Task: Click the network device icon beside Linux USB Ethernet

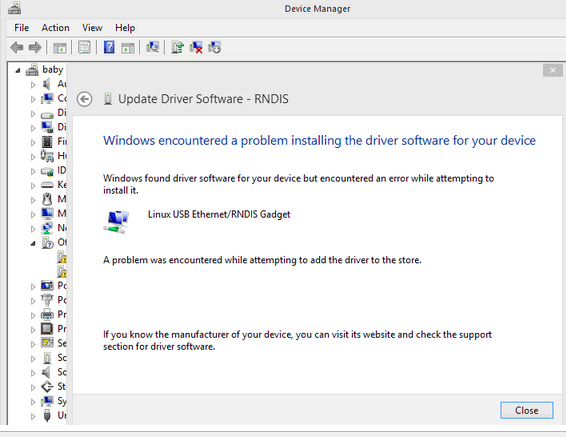Action: (x=116, y=222)
